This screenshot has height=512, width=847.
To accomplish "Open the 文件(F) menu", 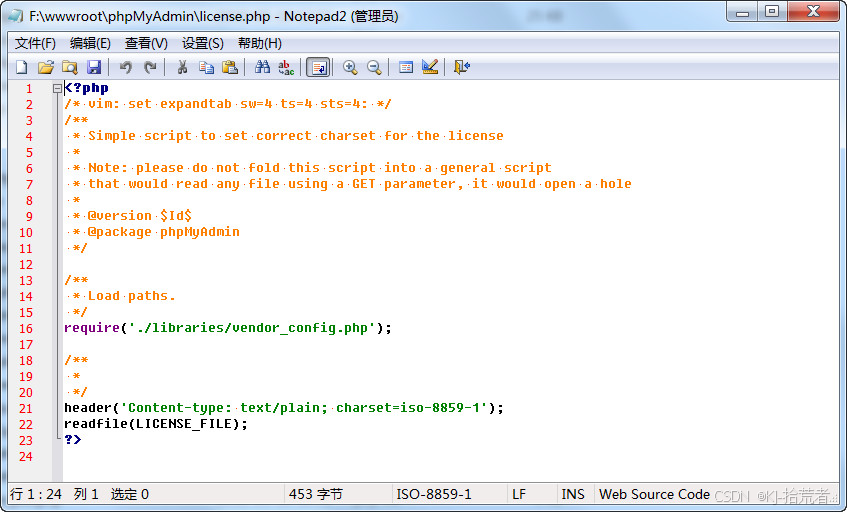I will [35, 43].
